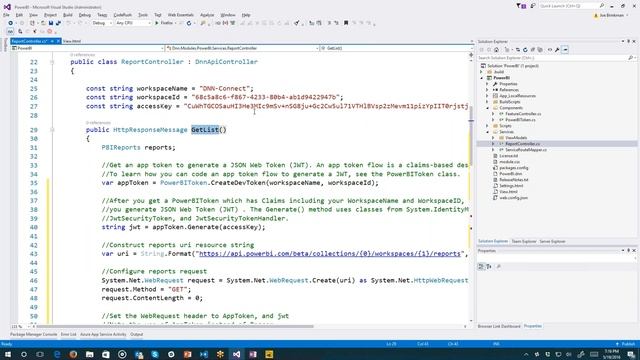Viewport: 640px width, 360px height.
Task: Click Show All Files icon in Solution Explorer
Action: click(540, 50)
